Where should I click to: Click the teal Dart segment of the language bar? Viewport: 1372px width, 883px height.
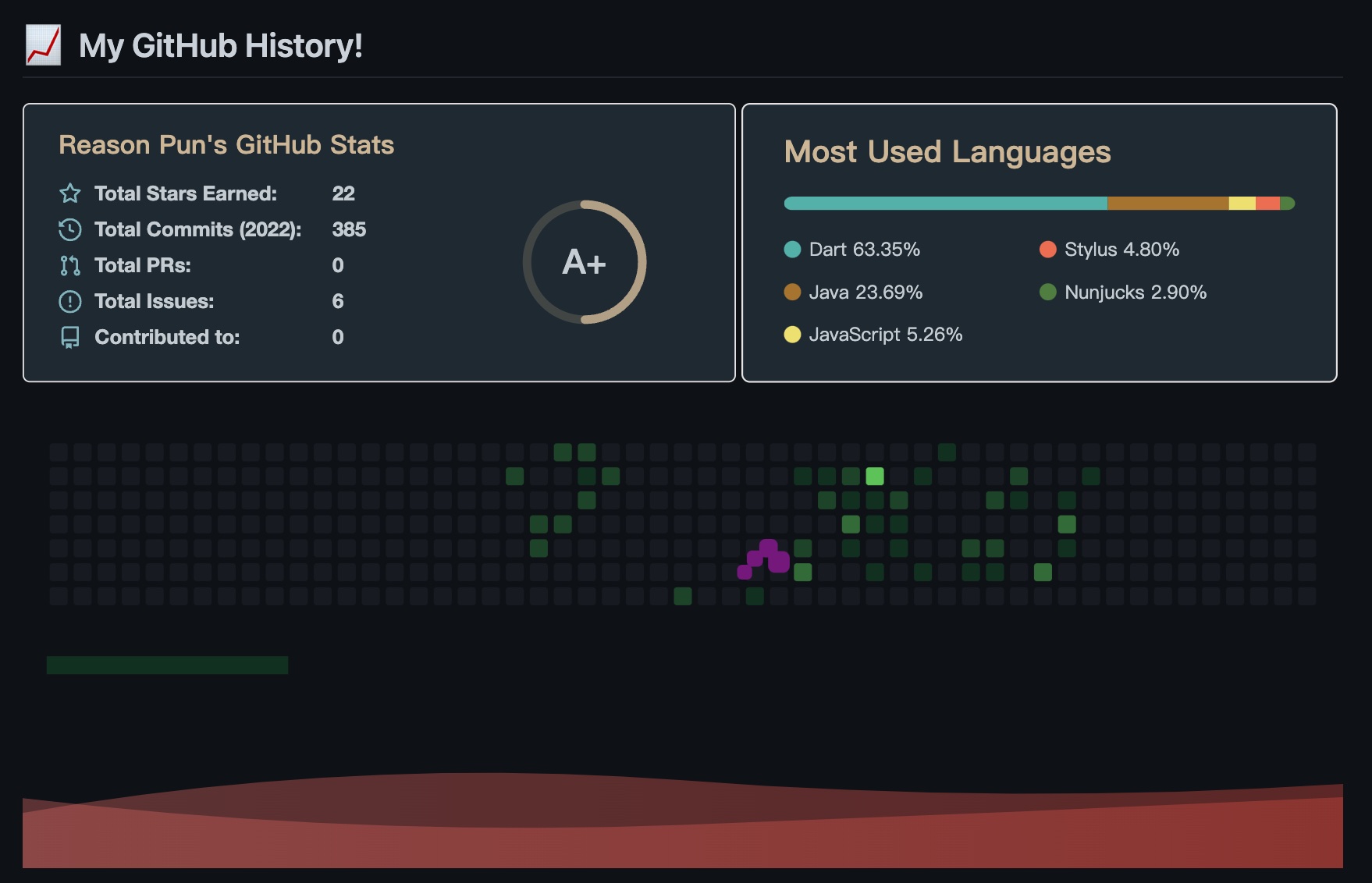pyautogui.click(x=944, y=204)
